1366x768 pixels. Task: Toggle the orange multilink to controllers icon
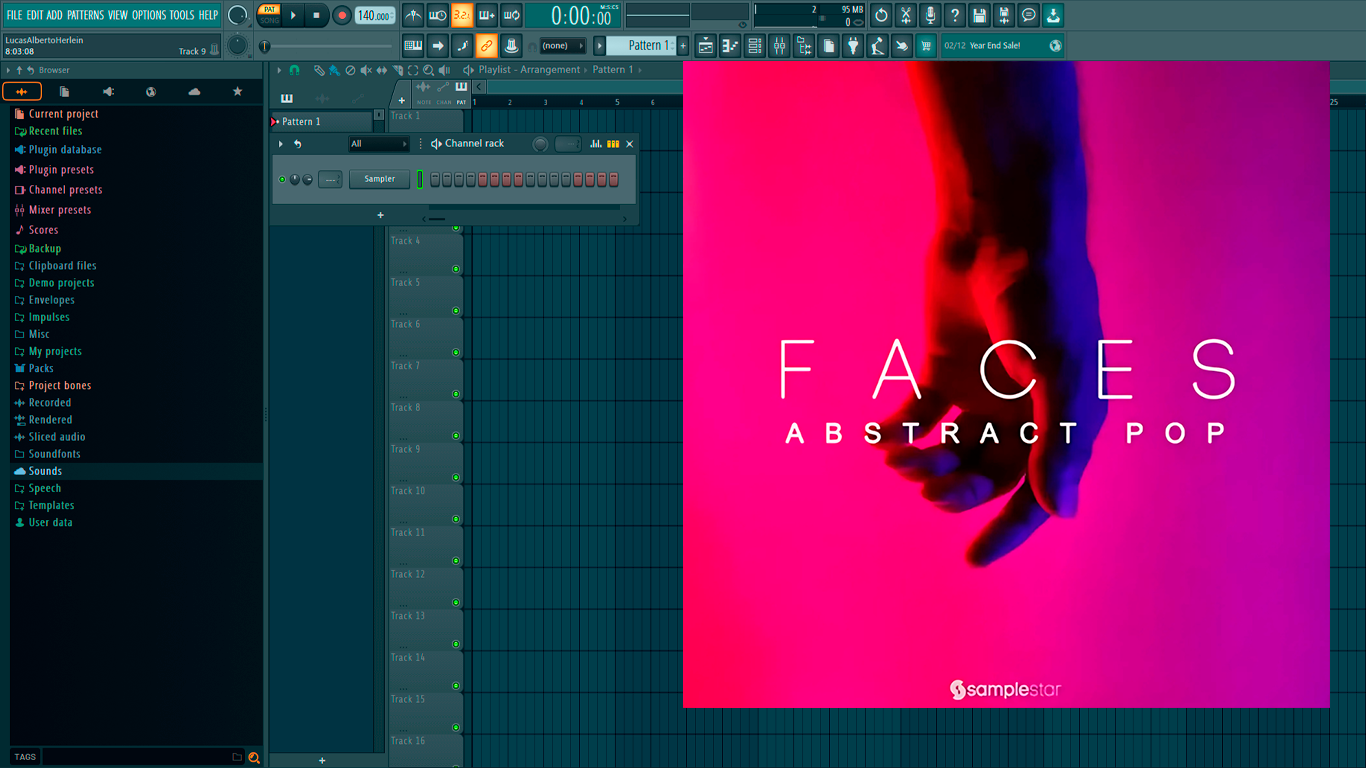coord(487,45)
